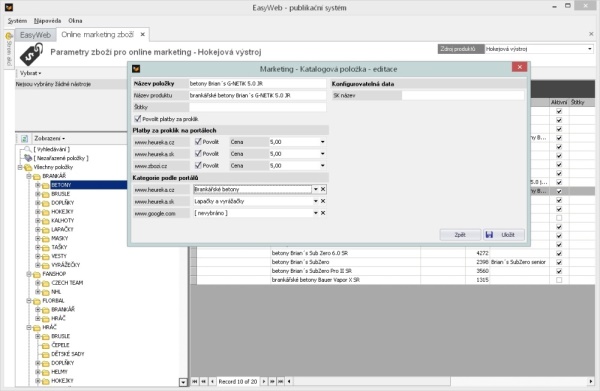Clear the www.heureka.cz category selection
Screen dimensions: 600x391
point(323,189)
